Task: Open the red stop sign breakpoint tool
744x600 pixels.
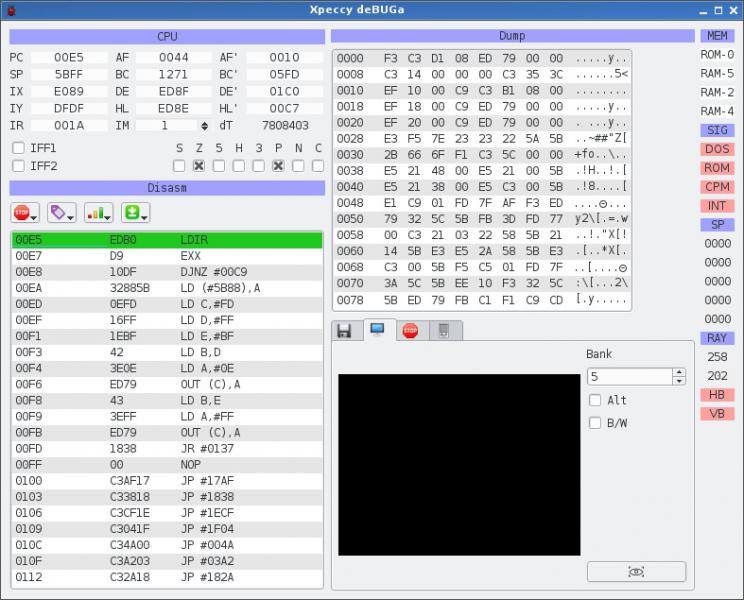Action: [25, 212]
